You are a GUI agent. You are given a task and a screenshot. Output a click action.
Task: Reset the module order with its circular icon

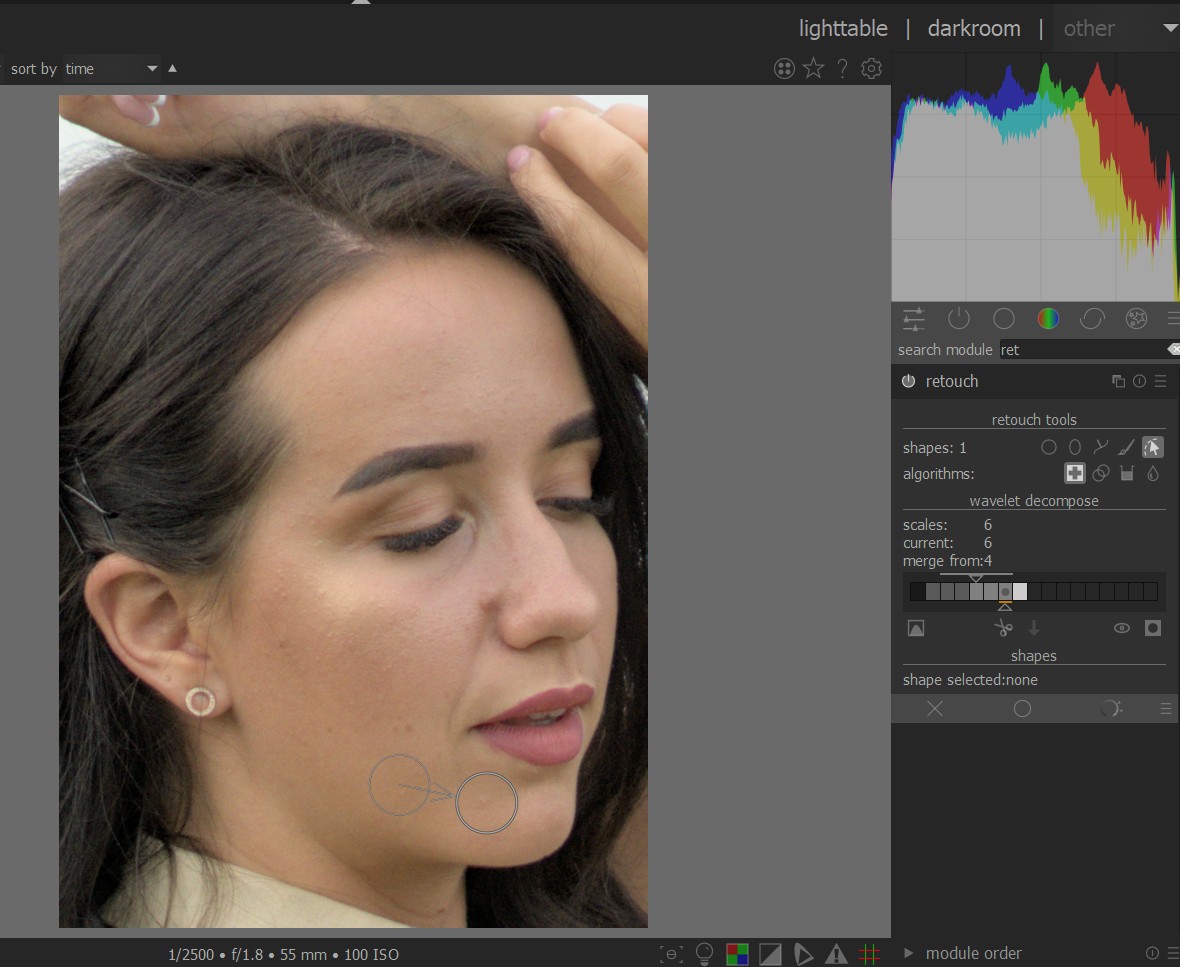coord(1152,953)
